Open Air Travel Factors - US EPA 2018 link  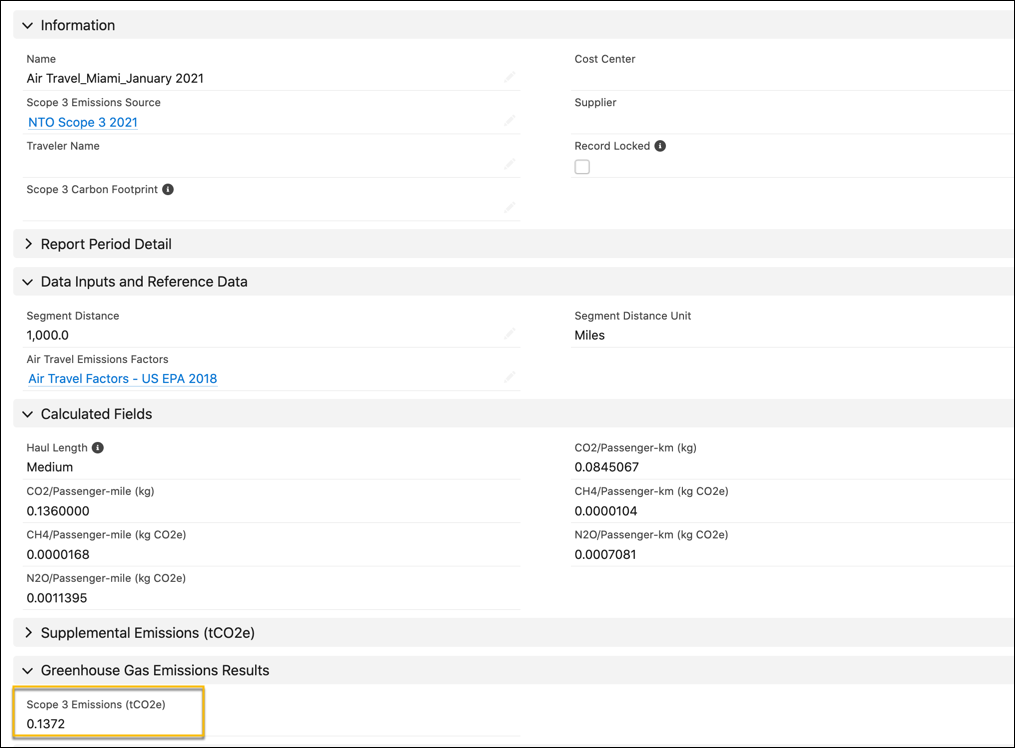tap(122, 379)
